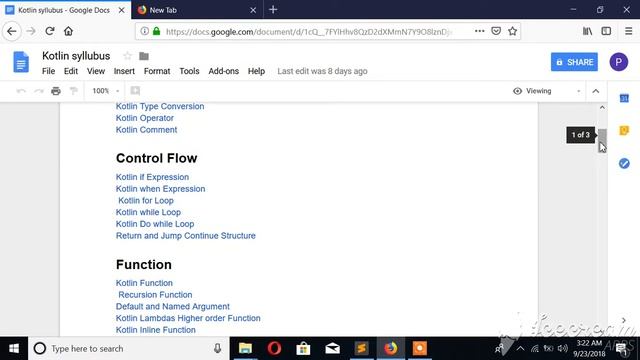Image resolution: width=640 pixels, height=360 pixels.
Task: Open the Viewing mode dropdown
Action: point(547,91)
